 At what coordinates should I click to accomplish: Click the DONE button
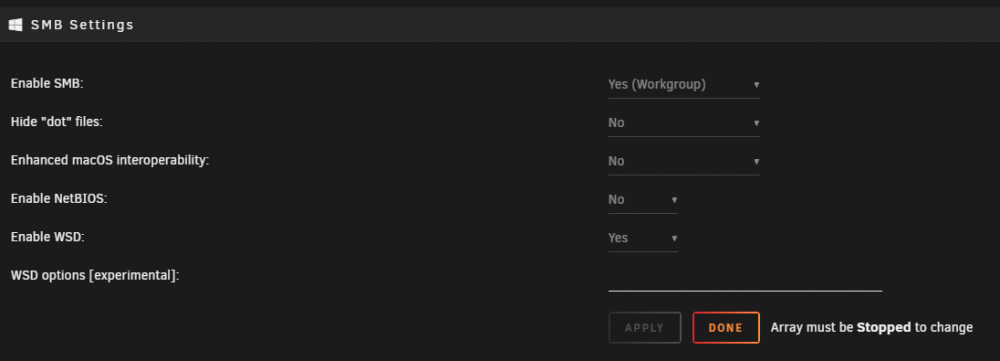(x=726, y=328)
